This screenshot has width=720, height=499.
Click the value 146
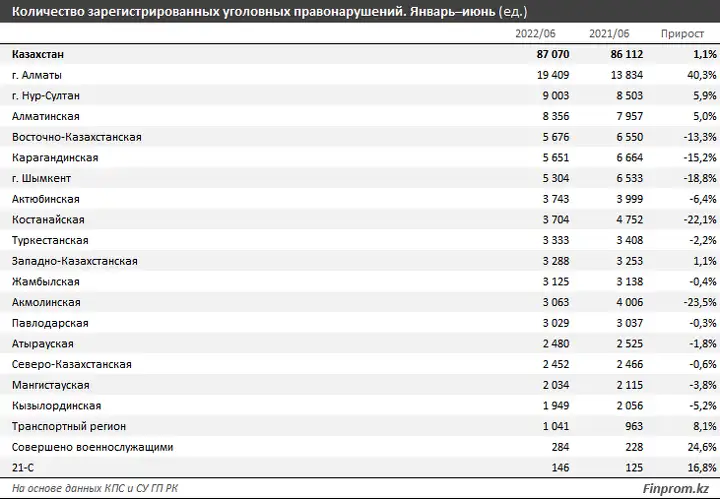(x=560, y=467)
